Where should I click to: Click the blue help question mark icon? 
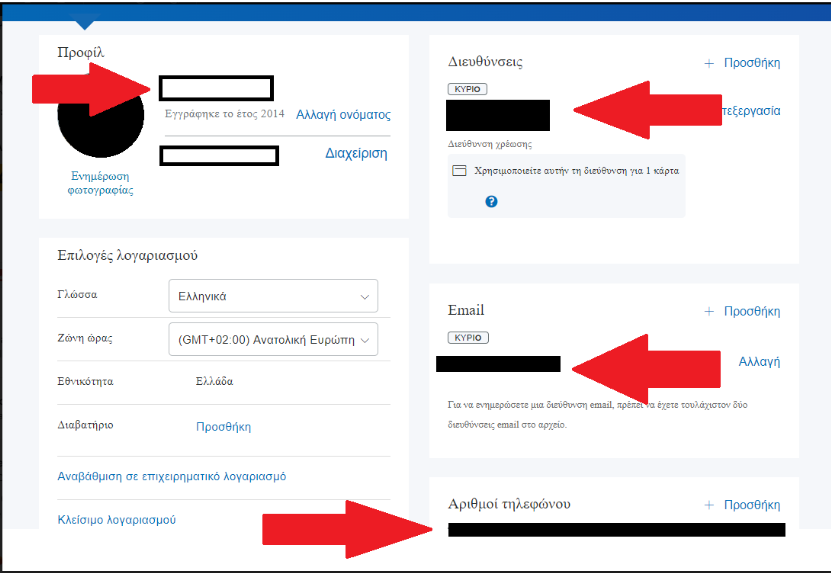tap(491, 202)
